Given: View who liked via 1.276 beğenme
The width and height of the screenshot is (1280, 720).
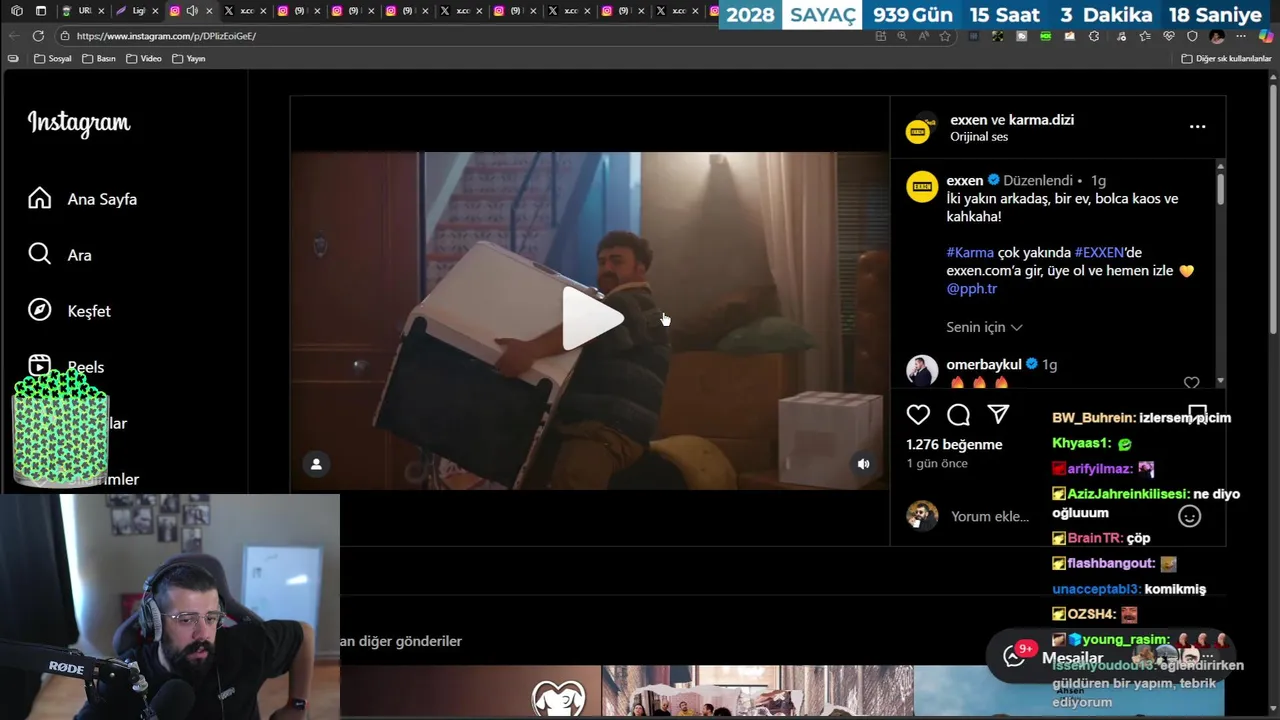Looking at the screenshot, I should tap(954, 444).
